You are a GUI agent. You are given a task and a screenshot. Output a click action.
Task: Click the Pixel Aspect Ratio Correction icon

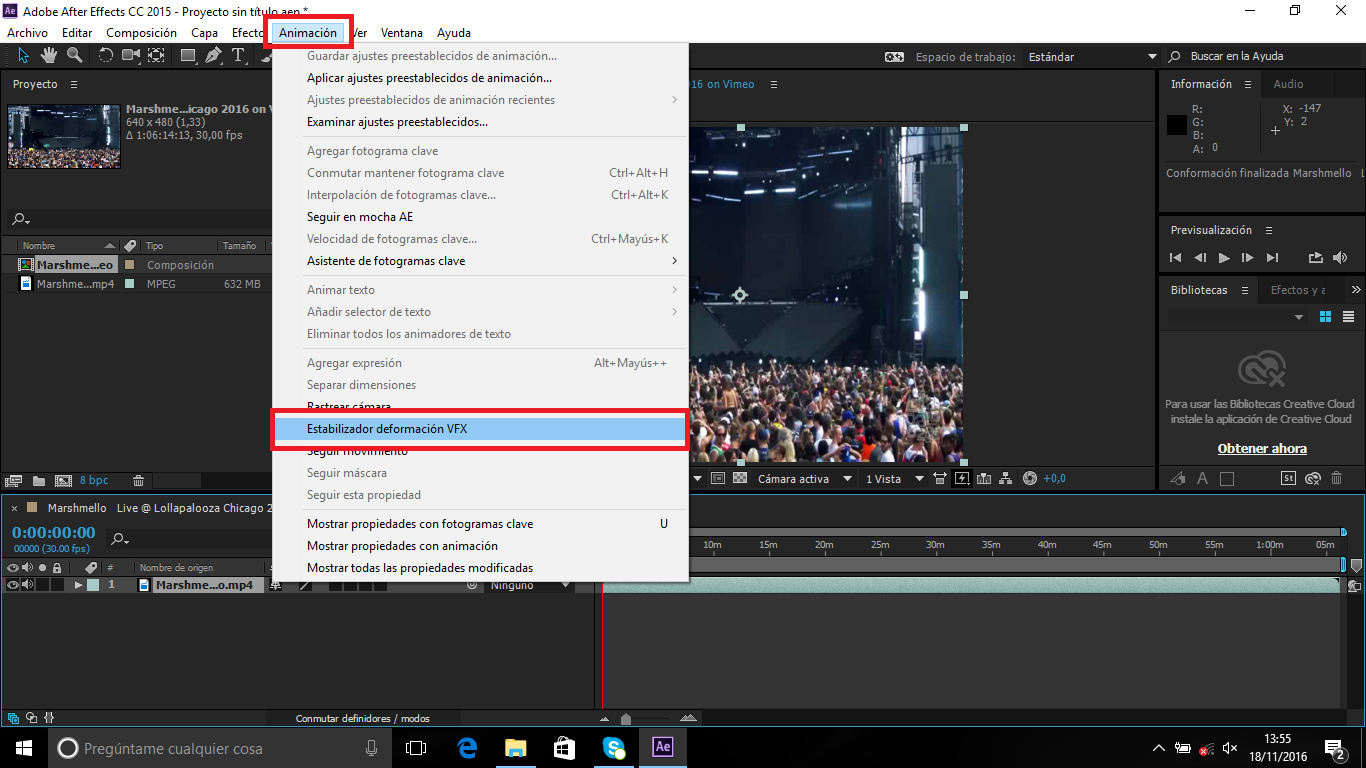940,479
